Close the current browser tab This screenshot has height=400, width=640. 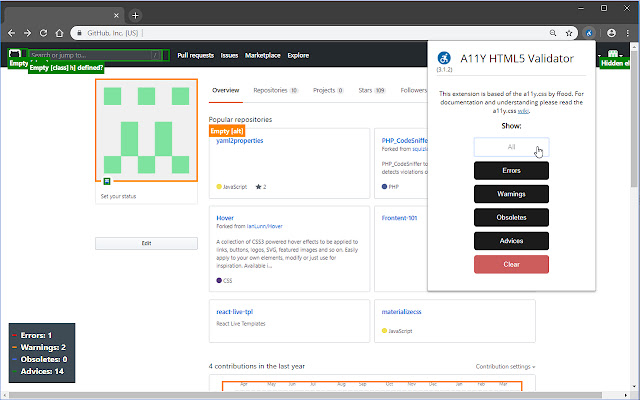116,16
